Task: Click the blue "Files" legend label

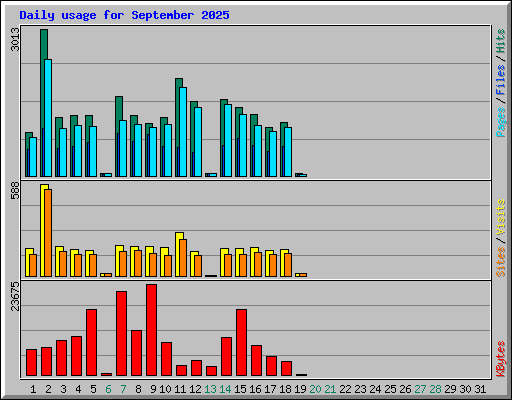Action: [x=501, y=80]
